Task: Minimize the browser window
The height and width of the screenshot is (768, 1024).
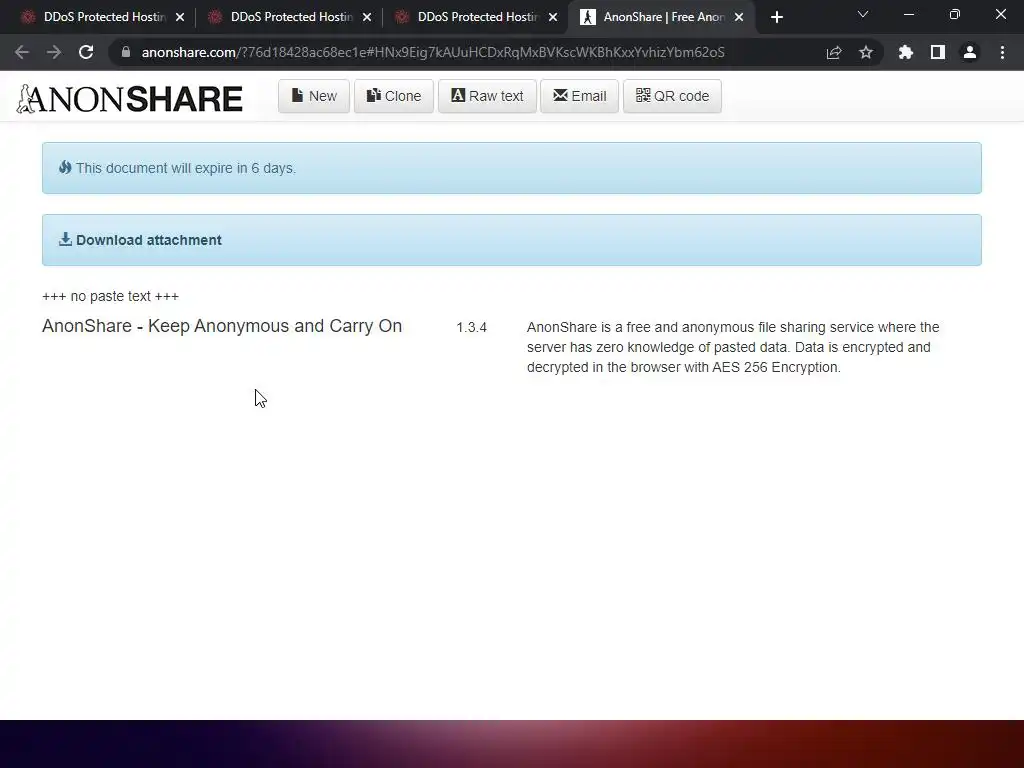Action: click(908, 14)
